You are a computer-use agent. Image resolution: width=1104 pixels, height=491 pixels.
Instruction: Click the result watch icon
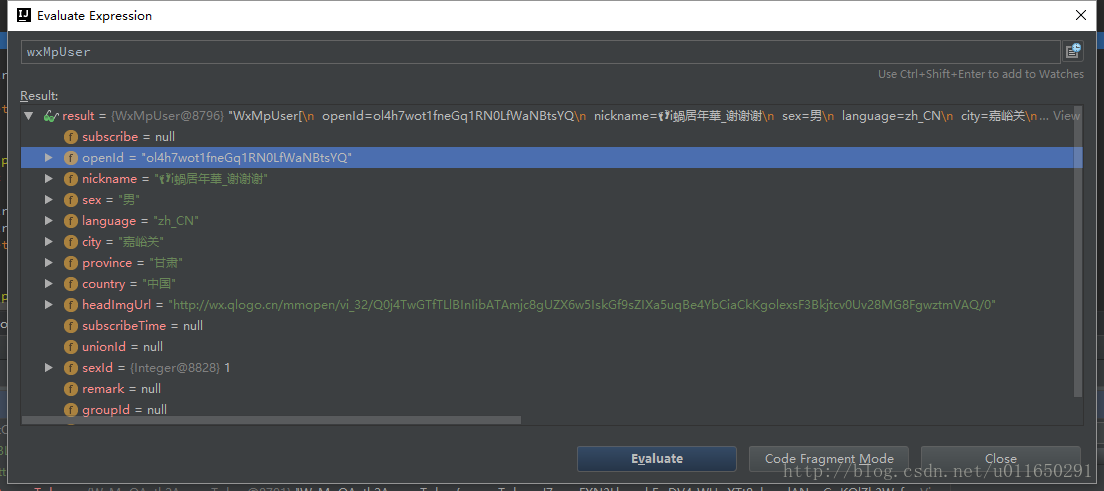(x=50, y=116)
